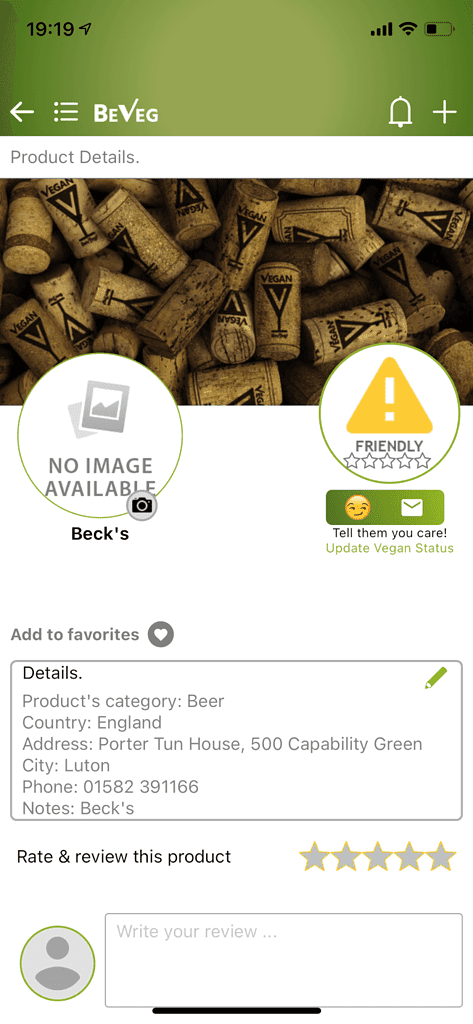Open the list menu icon
The image size is (473, 1024).
click(x=66, y=112)
